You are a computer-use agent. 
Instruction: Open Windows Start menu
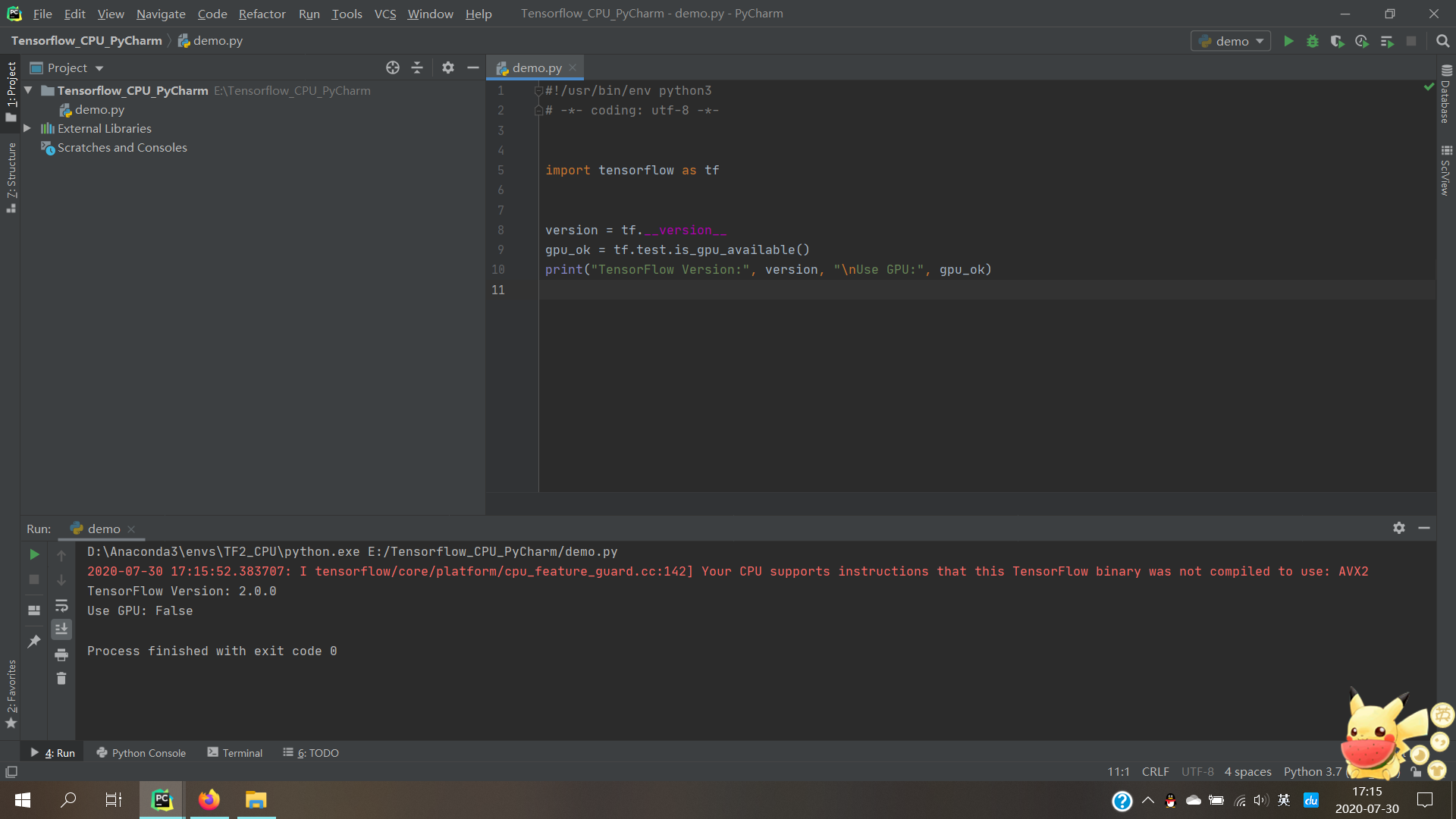(x=23, y=799)
